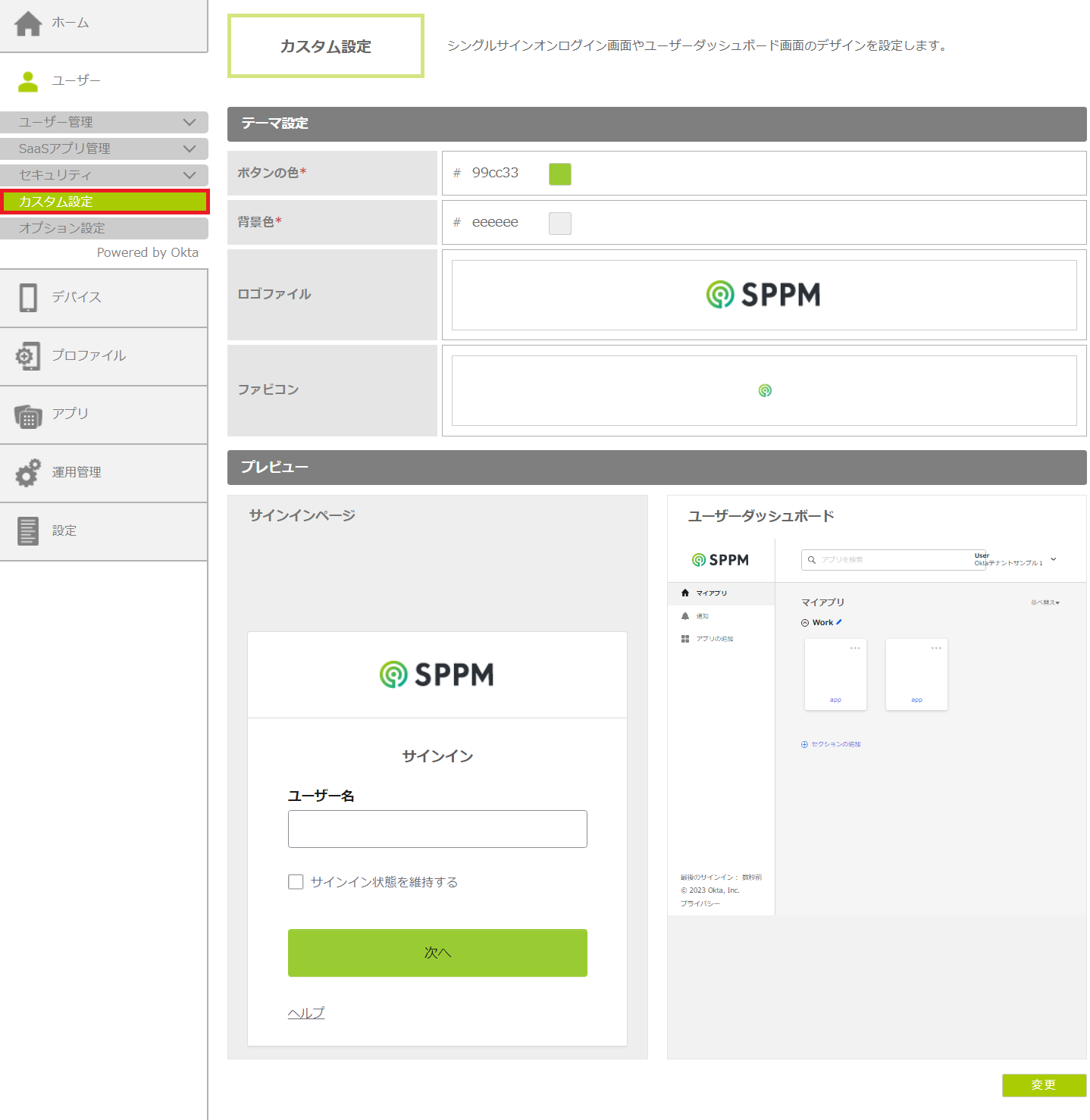
Task: Click the plus icon for add section
Action: (x=805, y=744)
